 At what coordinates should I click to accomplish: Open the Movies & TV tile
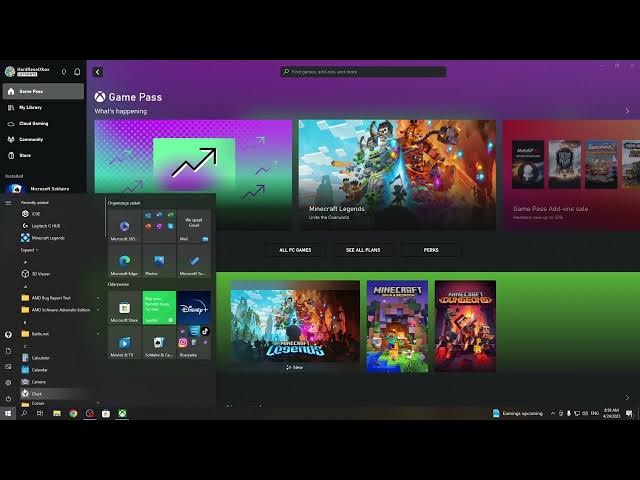click(x=124, y=342)
